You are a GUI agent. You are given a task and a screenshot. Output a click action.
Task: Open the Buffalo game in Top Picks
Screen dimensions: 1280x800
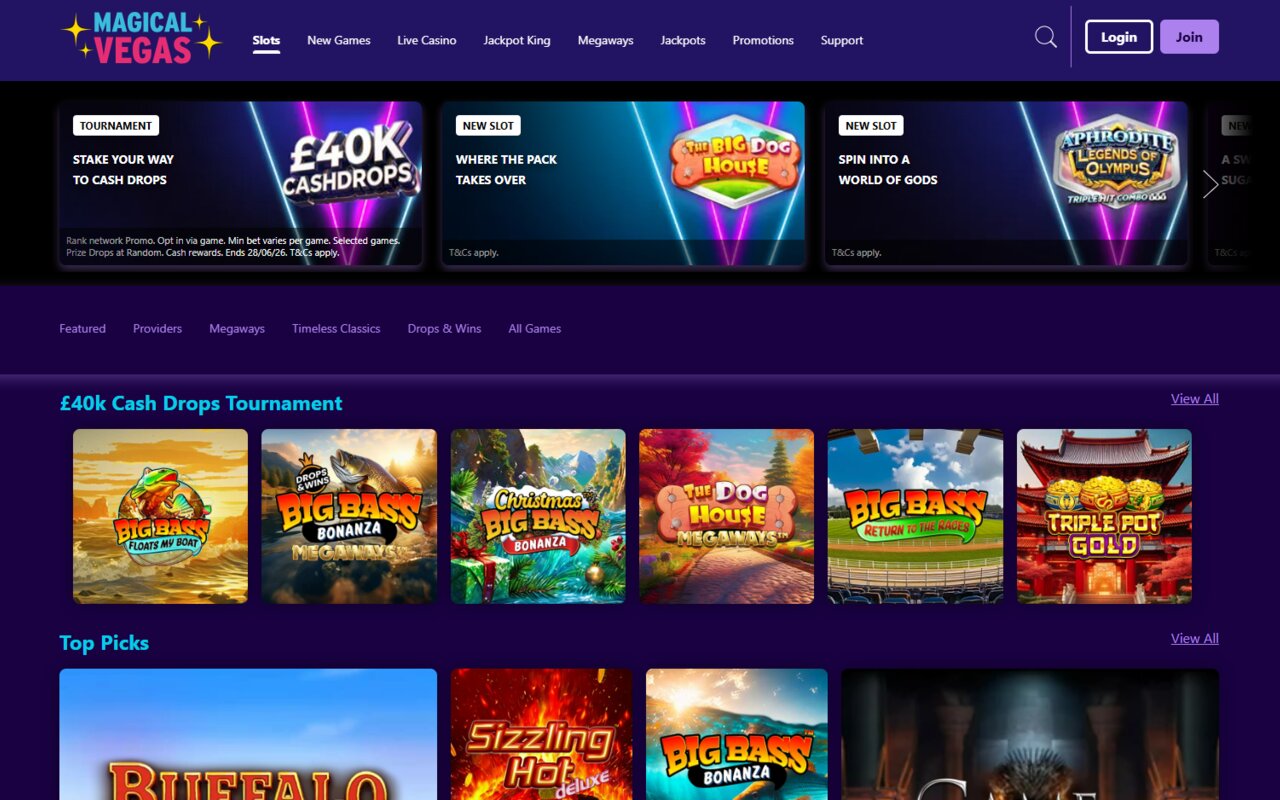pyautogui.click(x=248, y=734)
